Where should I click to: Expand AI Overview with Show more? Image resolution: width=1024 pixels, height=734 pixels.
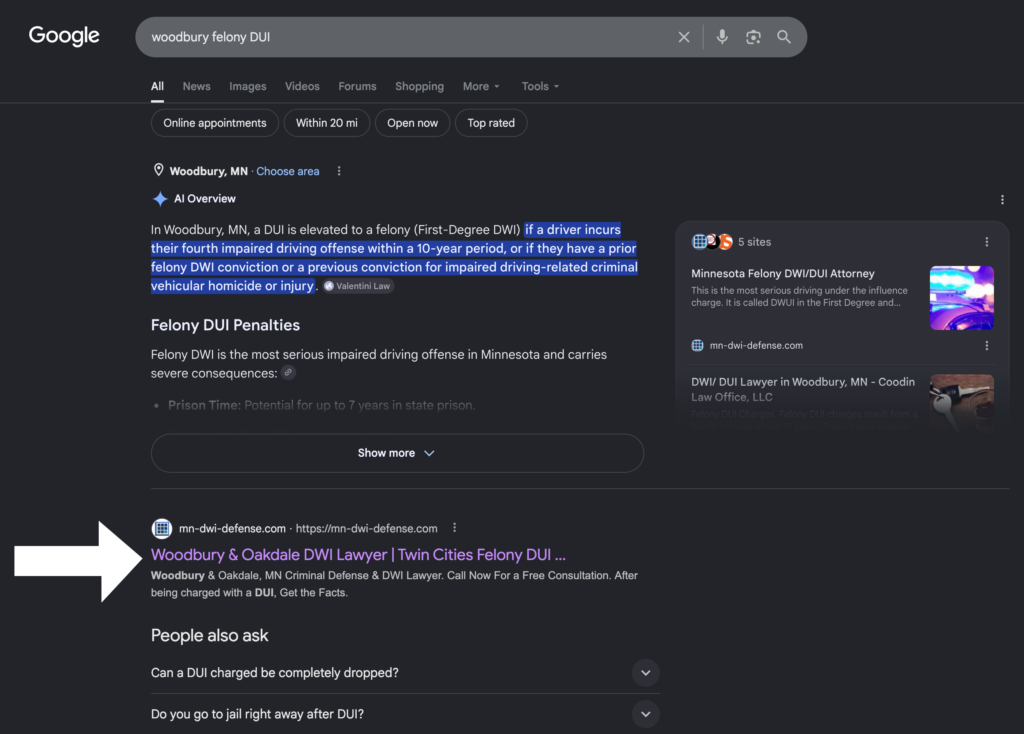pos(397,453)
